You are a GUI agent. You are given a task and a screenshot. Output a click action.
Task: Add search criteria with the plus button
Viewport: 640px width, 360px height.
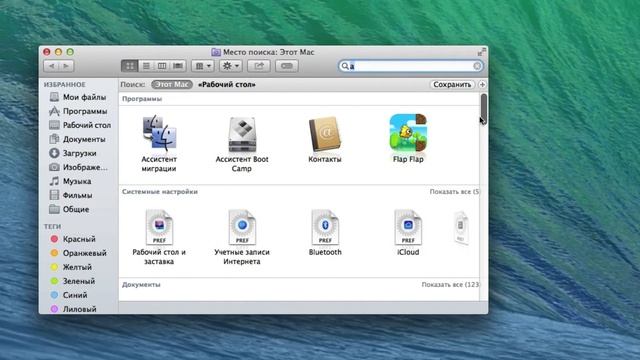pos(482,84)
